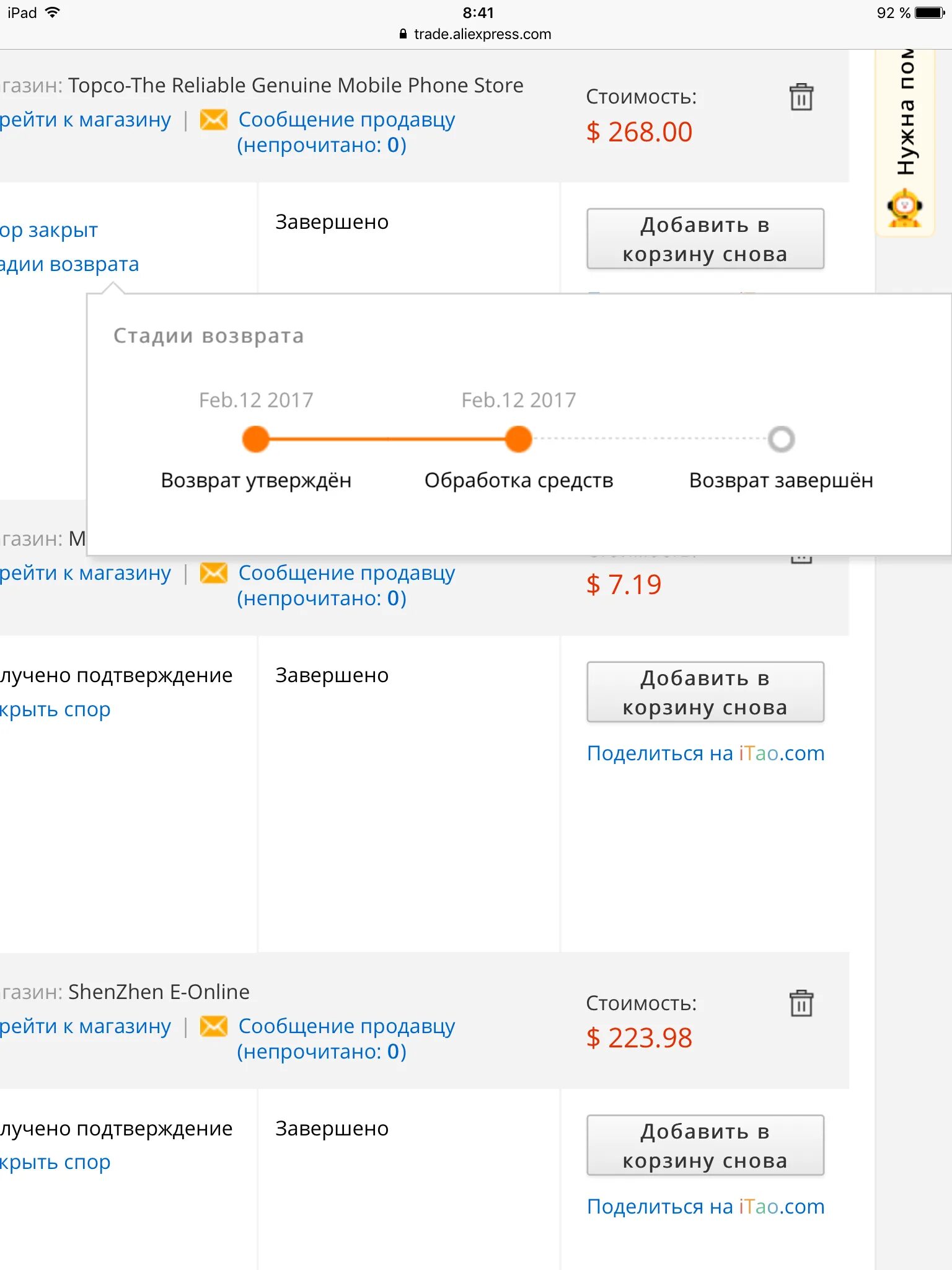The width and height of the screenshot is (952, 1270).
Task: Add $7.19 order to cart again
Action: click(x=705, y=692)
